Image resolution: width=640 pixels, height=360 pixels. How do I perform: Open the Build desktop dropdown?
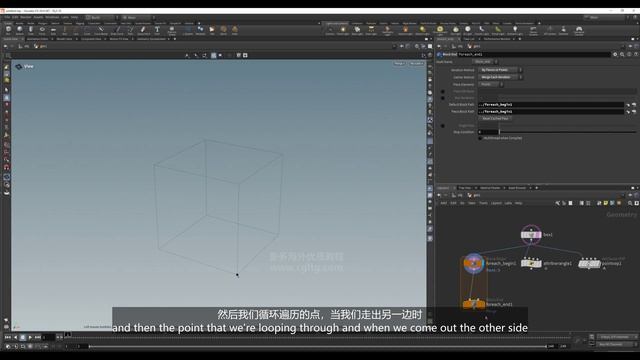(x=102, y=18)
